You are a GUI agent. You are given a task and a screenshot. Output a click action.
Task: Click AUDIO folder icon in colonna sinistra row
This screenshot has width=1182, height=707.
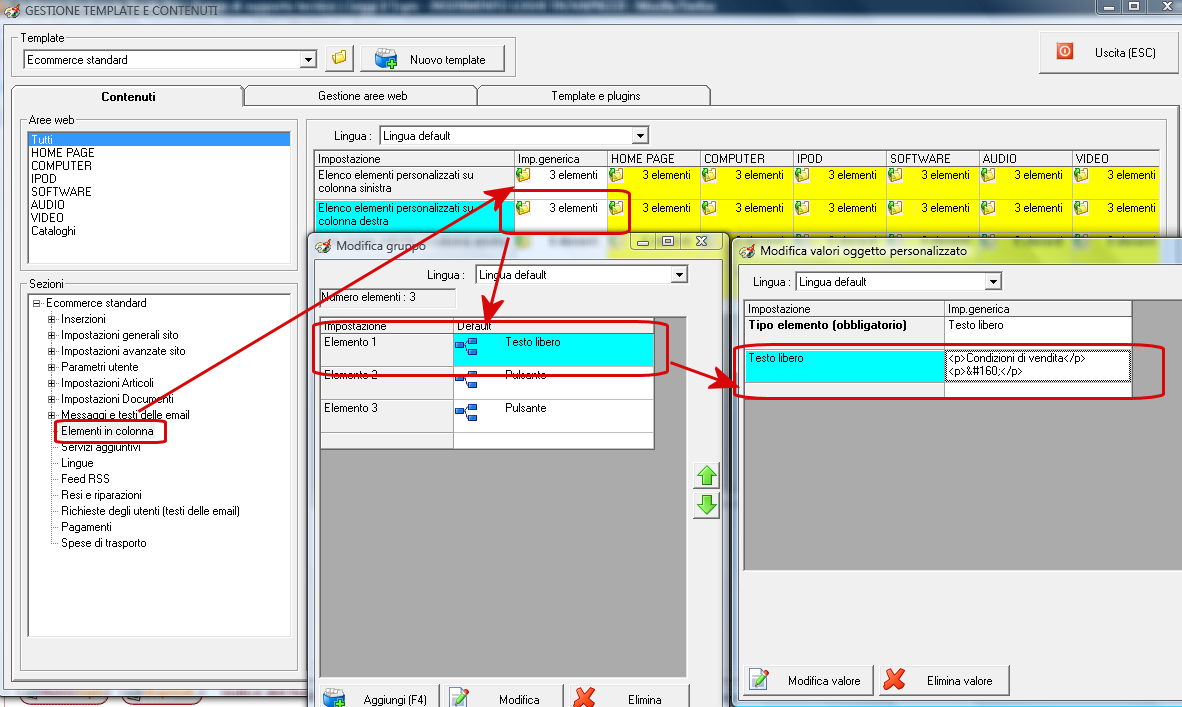(988, 175)
